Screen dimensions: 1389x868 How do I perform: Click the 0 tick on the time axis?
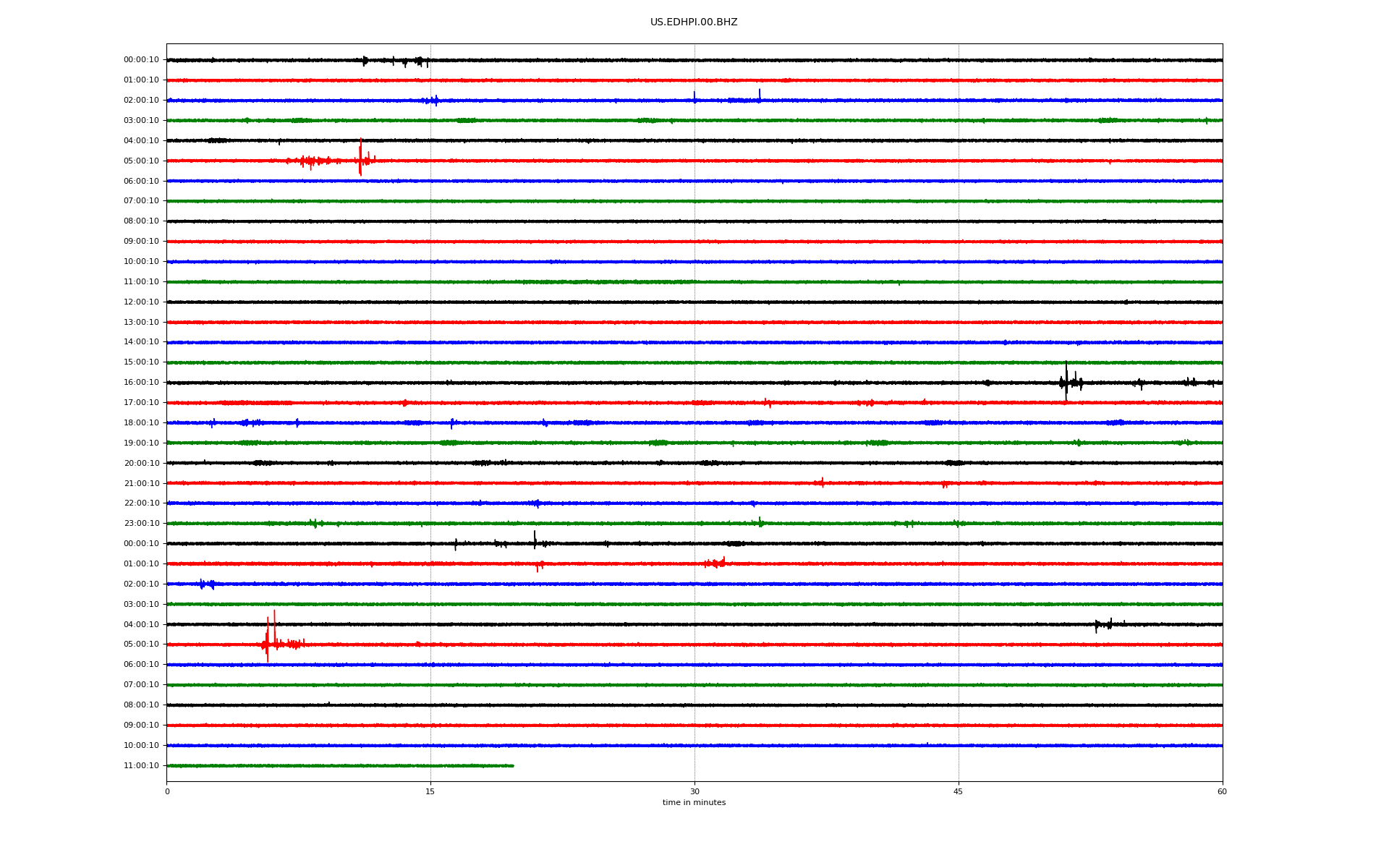point(167,791)
